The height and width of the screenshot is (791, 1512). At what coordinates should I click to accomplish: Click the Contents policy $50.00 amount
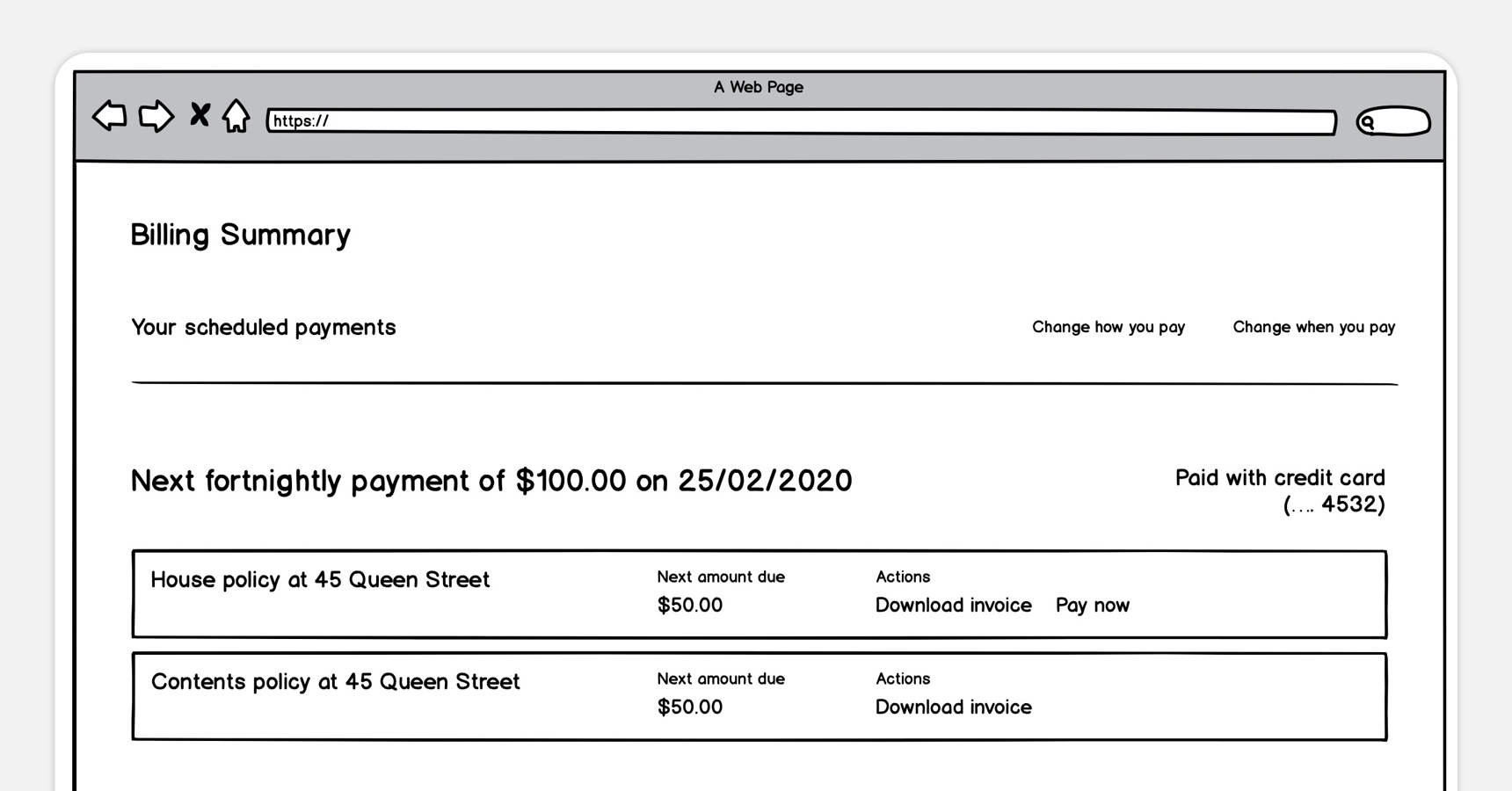tap(689, 708)
